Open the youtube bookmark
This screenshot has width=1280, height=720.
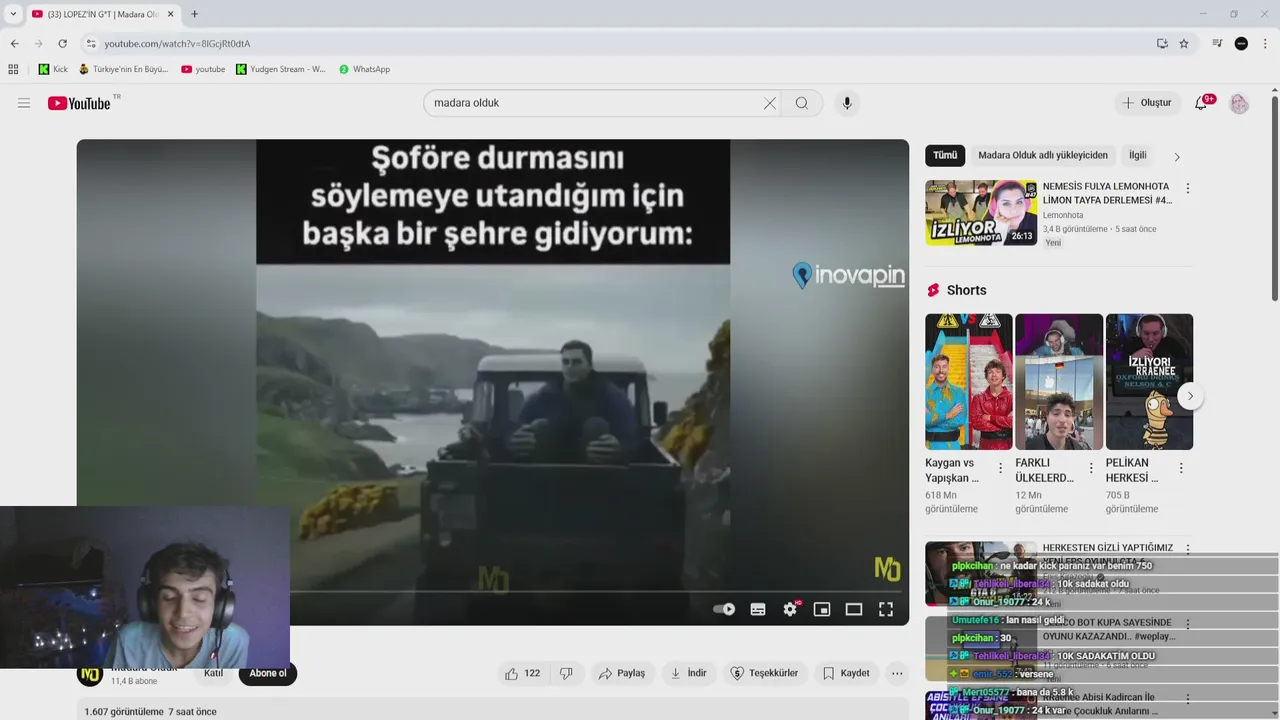pyautogui.click(x=203, y=69)
